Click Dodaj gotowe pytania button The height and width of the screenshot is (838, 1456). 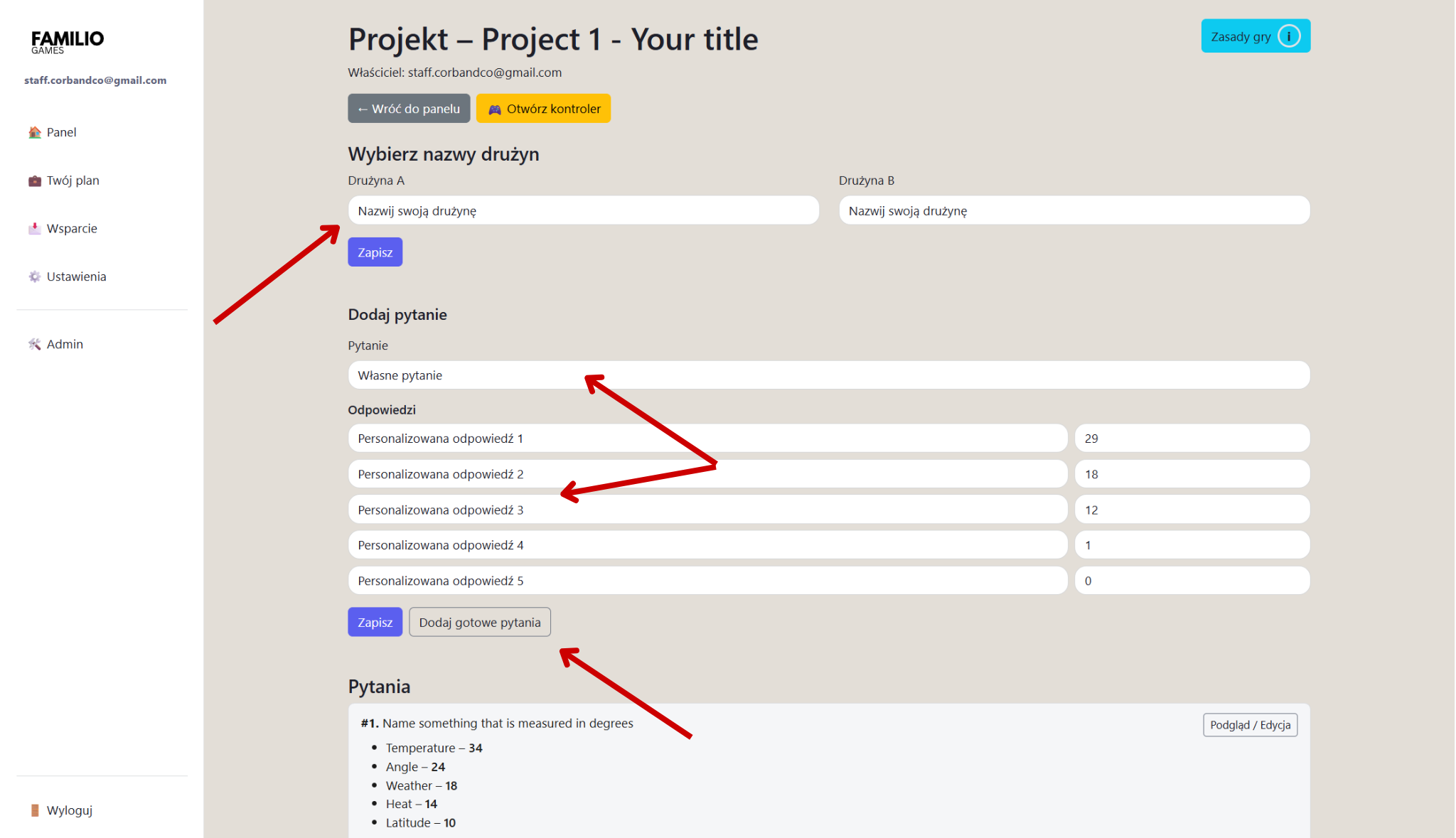(x=479, y=622)
